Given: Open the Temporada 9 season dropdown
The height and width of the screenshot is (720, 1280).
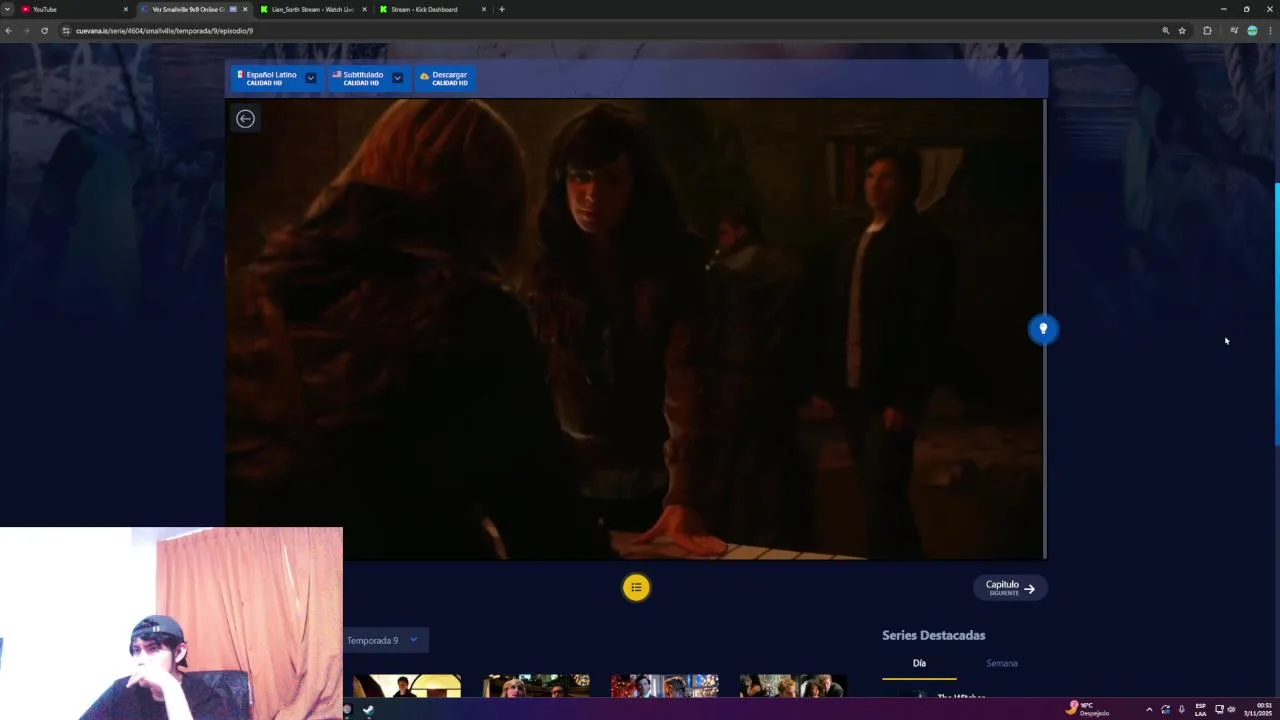Looking at the screenshot, I should 385,640.
